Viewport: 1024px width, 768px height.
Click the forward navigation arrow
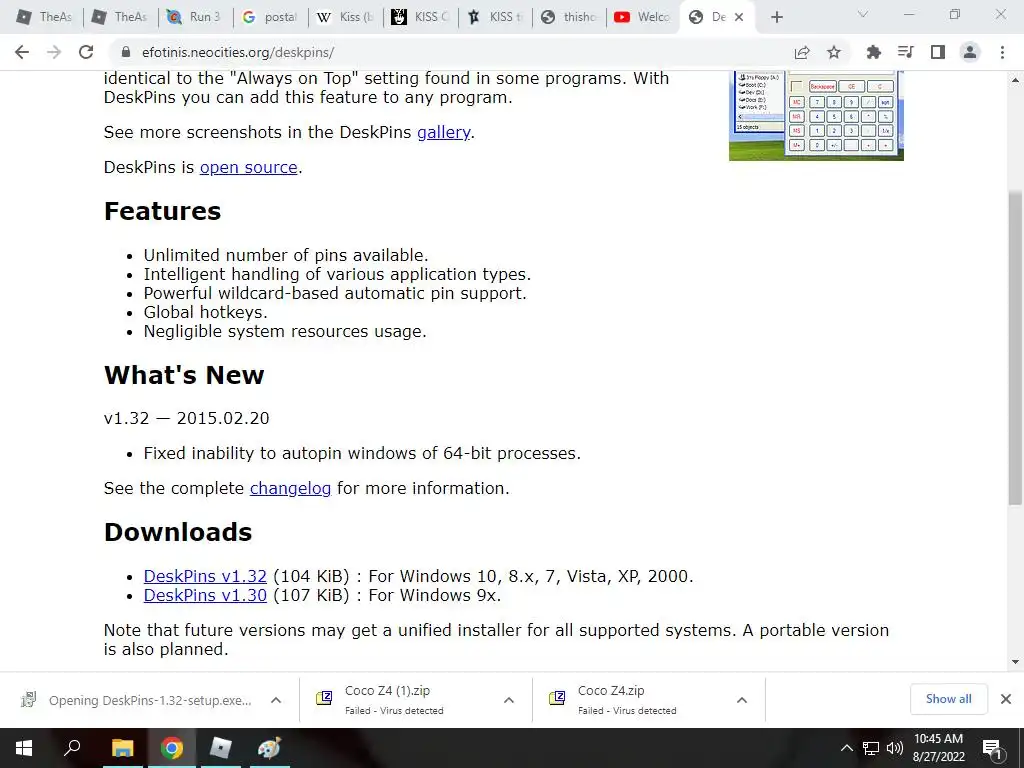[54, 52]
